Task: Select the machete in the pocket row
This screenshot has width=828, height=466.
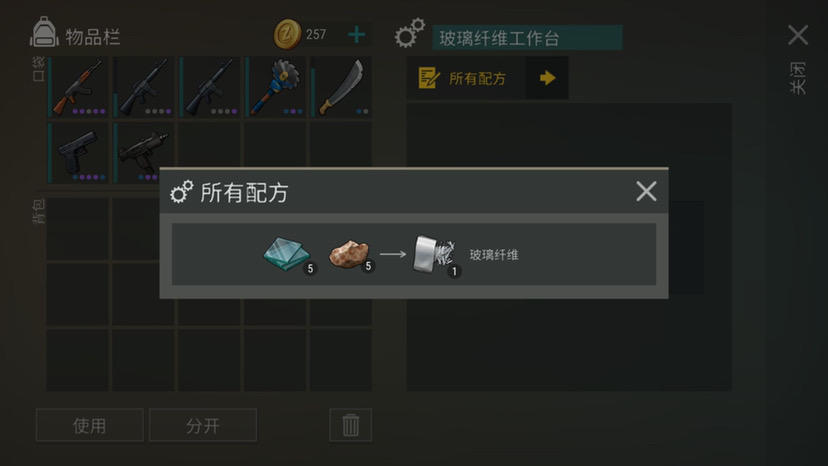Action: point(341,87)
